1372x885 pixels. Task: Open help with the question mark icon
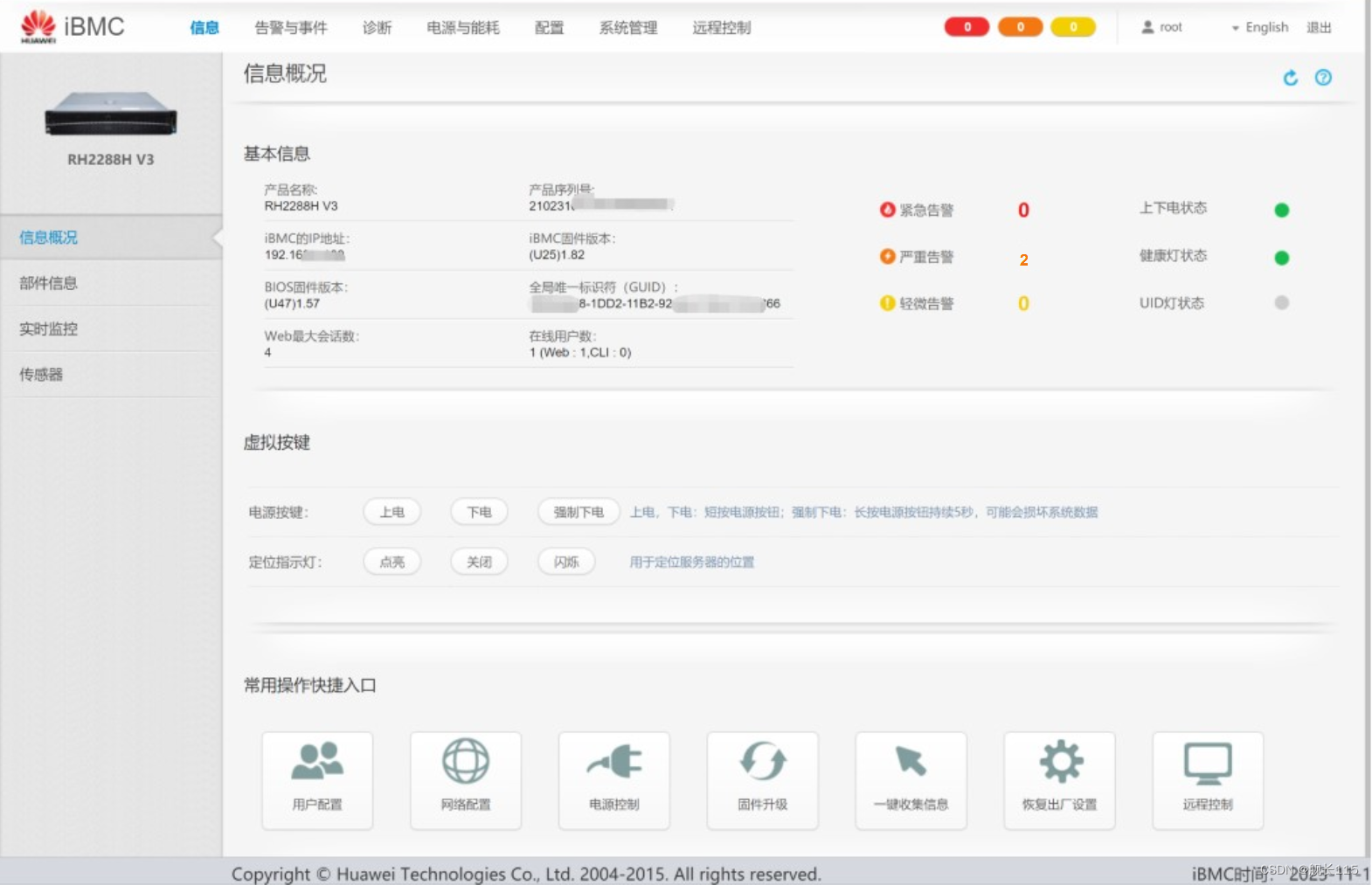(x=1324, y=78)
